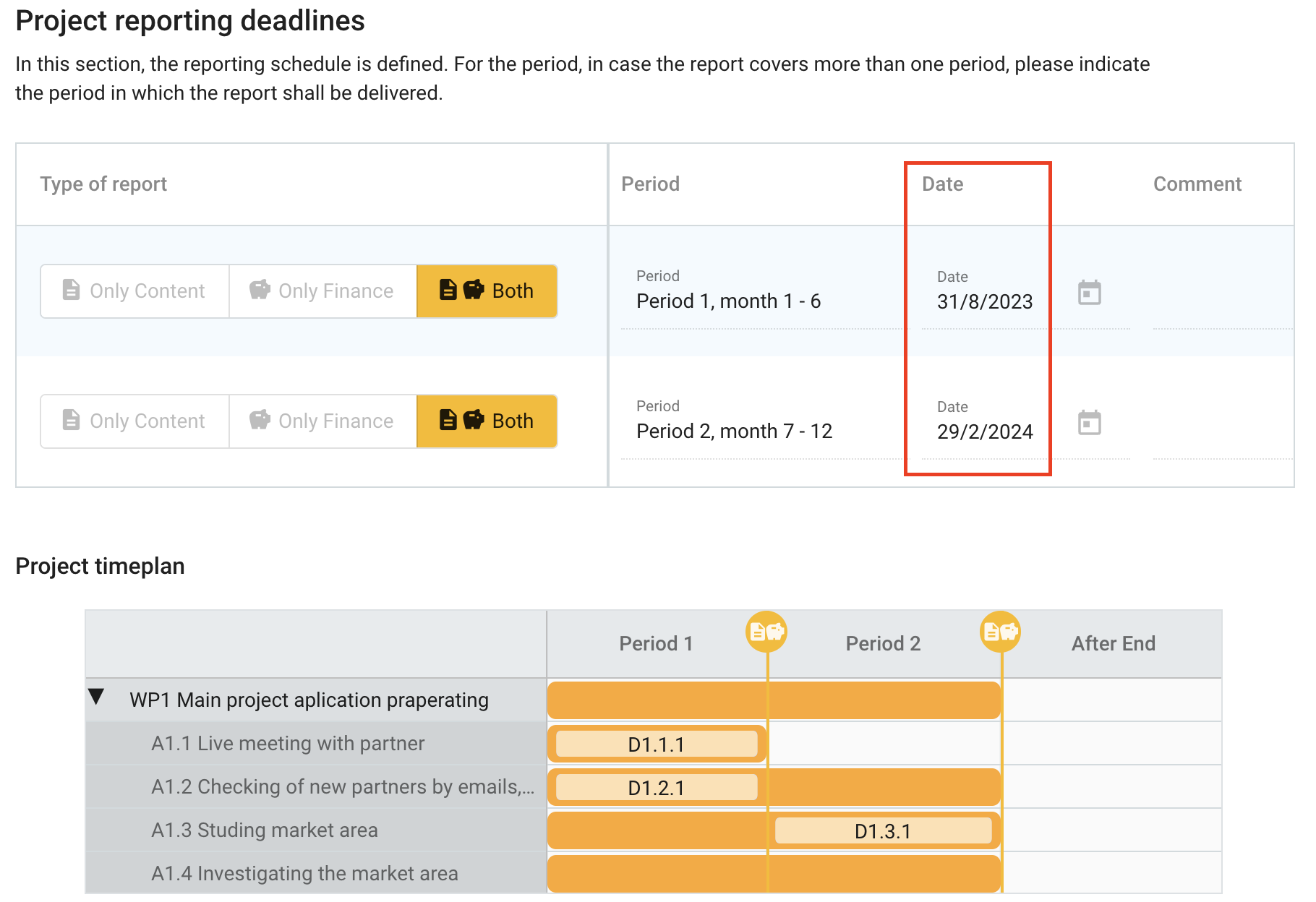Select activity A1.3 Studing market area
The image size is (1316, 902).
[x=265, y=830]
